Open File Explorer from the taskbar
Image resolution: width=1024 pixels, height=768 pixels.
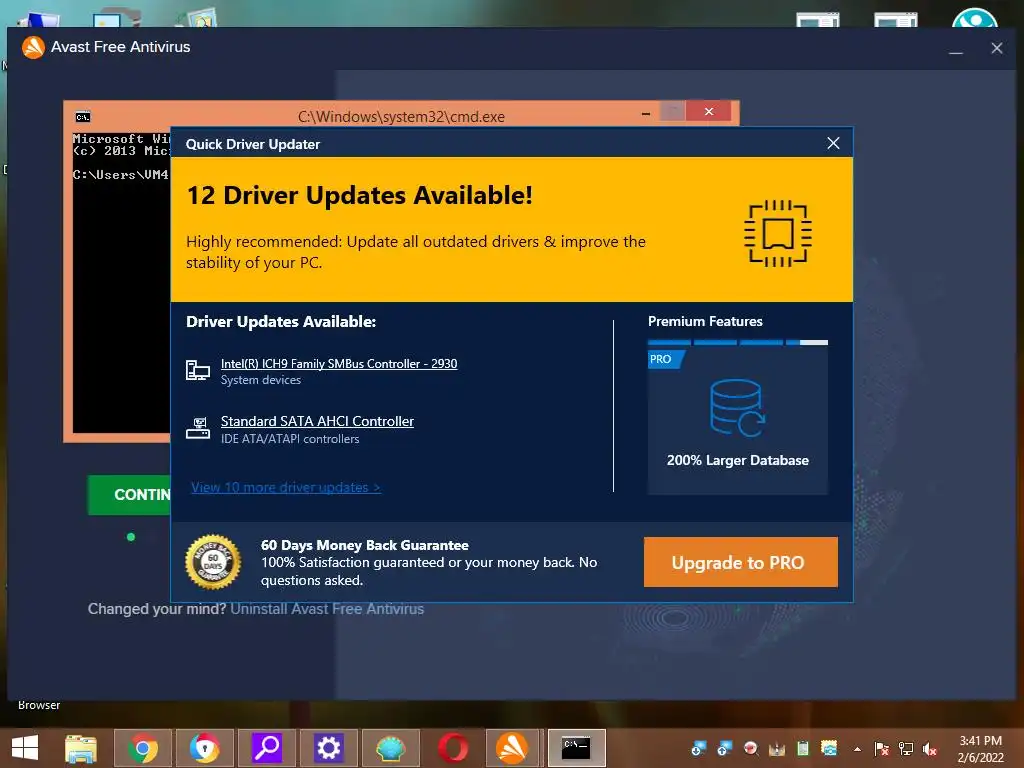[81, 748]
